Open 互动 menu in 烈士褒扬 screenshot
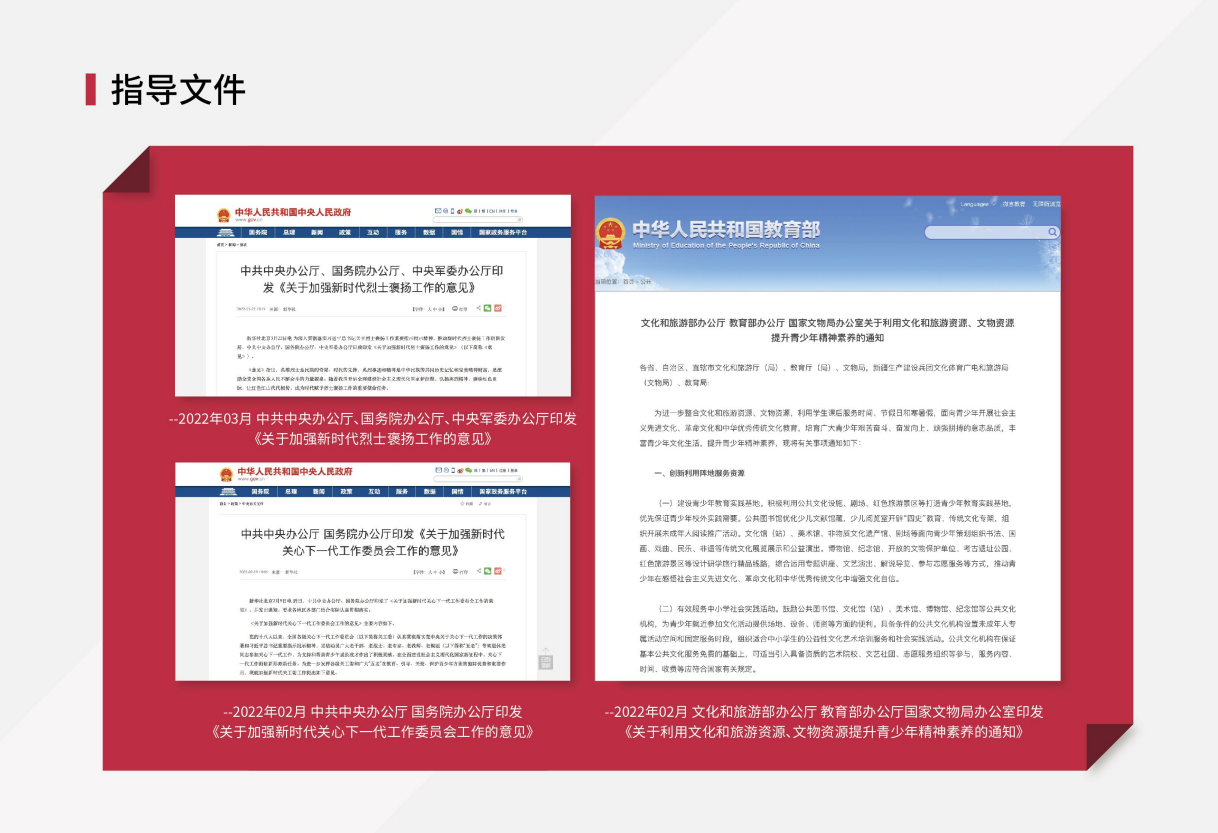Screen dimensions: 1218x833 (373, 232)
